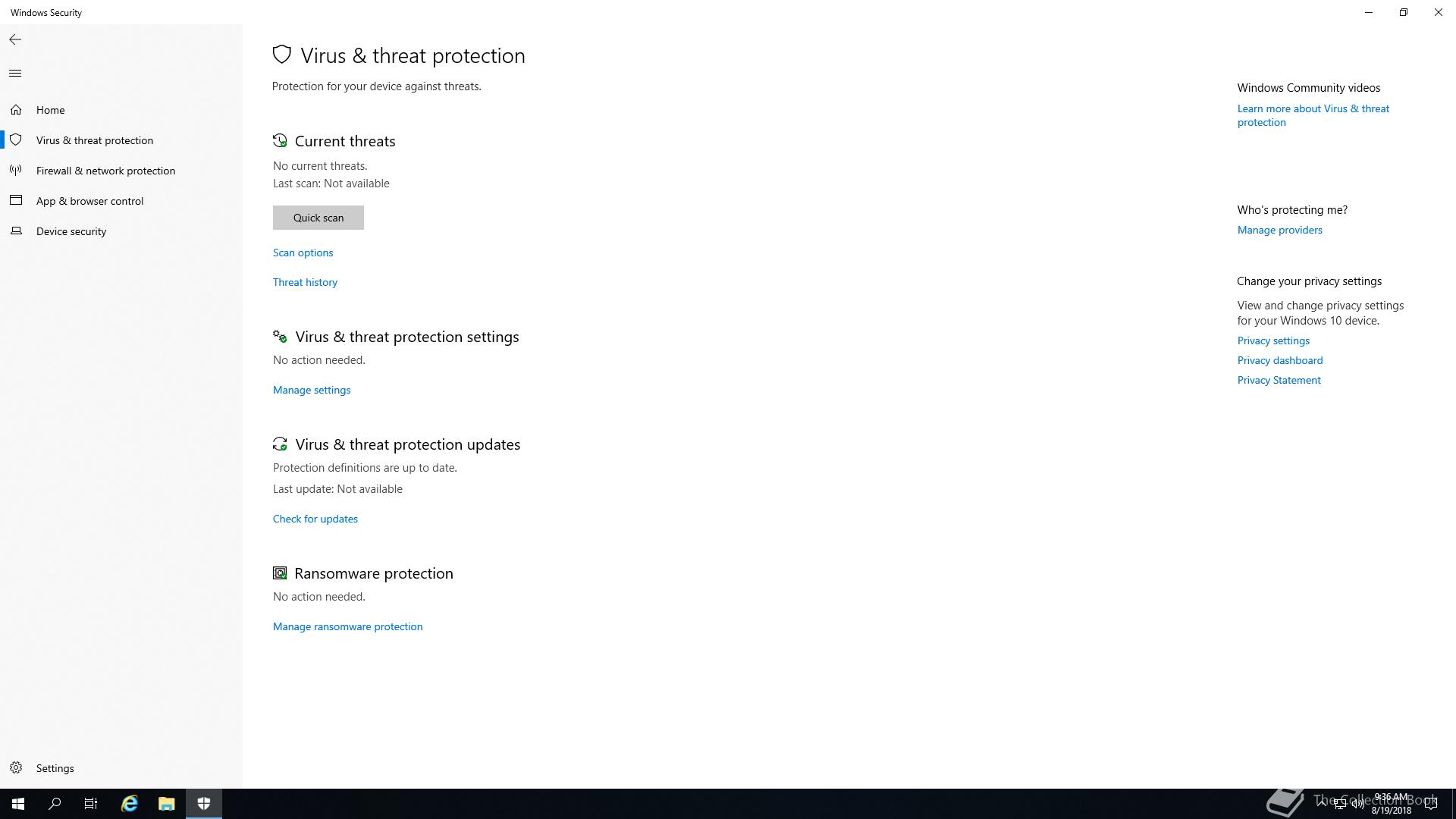
Task: Open Privacy dashboard link
Action: point(1280,360)
